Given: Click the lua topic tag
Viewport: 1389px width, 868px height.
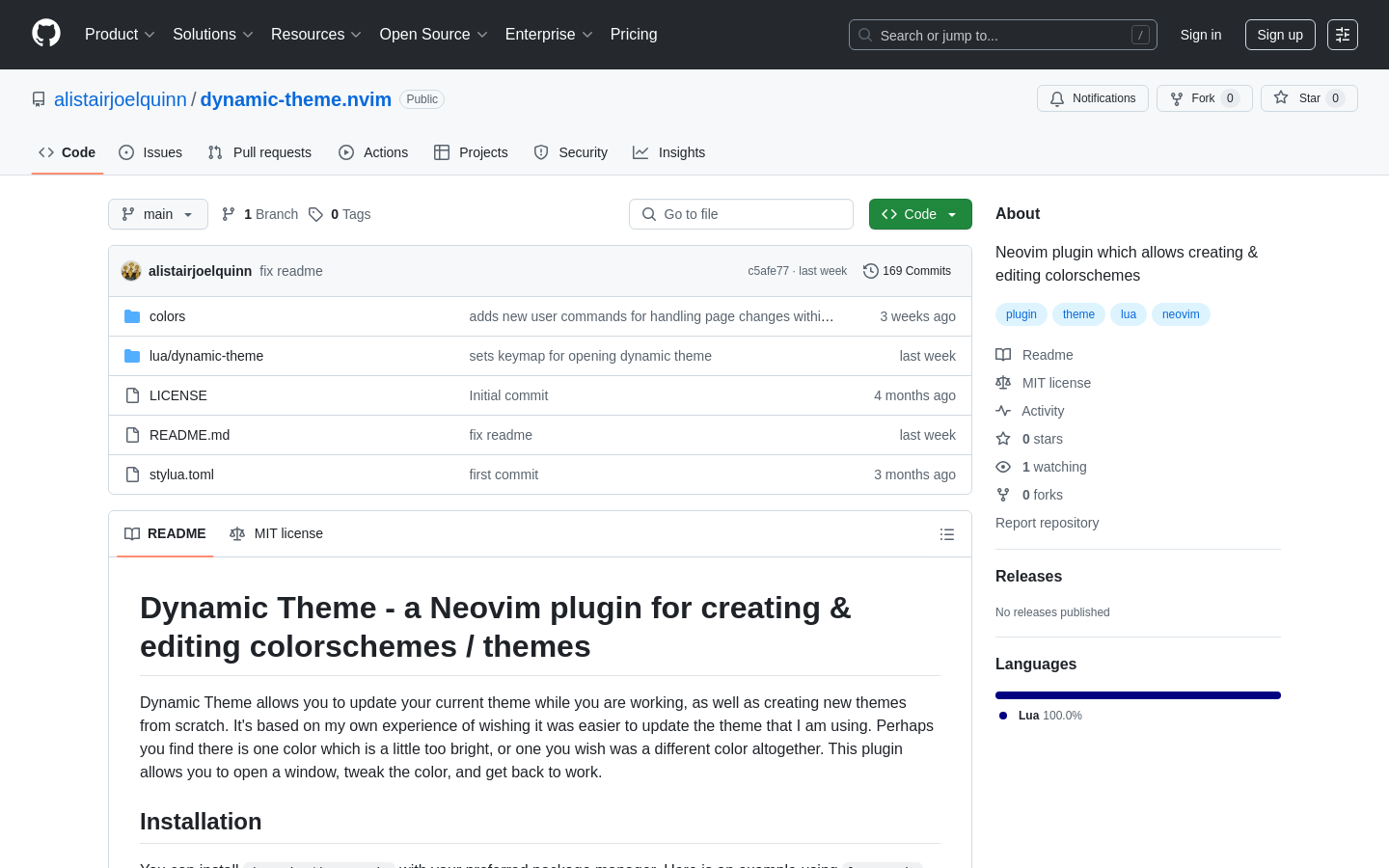Looking at the screenshot, I should point(1129,314).
